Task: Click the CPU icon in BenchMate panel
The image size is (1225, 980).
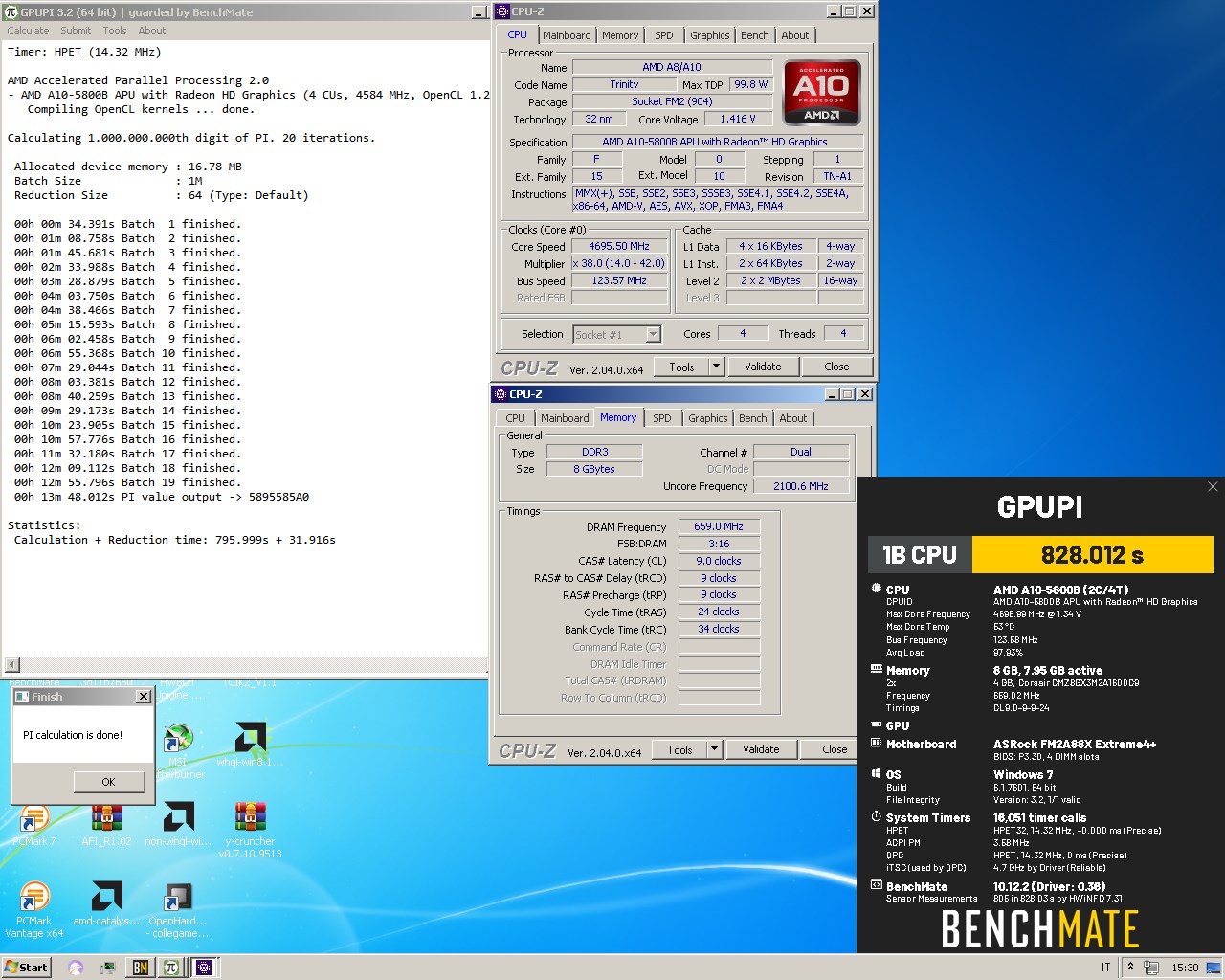Action: [876, 589]
